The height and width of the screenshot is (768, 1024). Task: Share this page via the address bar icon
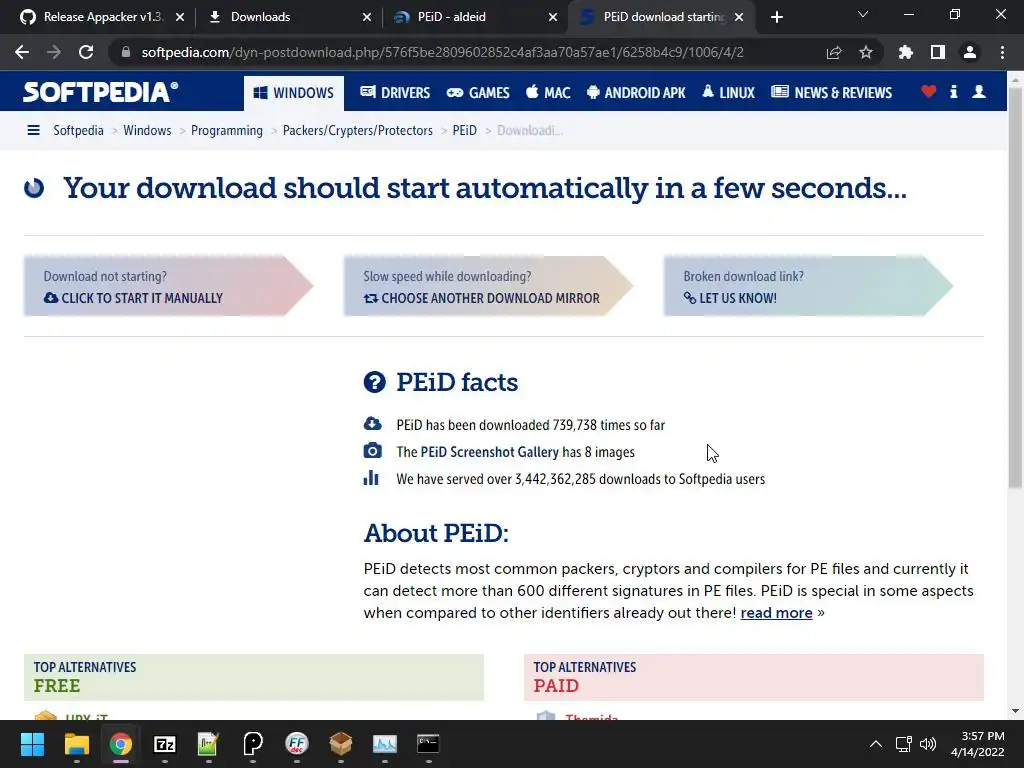(x=834, y=52)
